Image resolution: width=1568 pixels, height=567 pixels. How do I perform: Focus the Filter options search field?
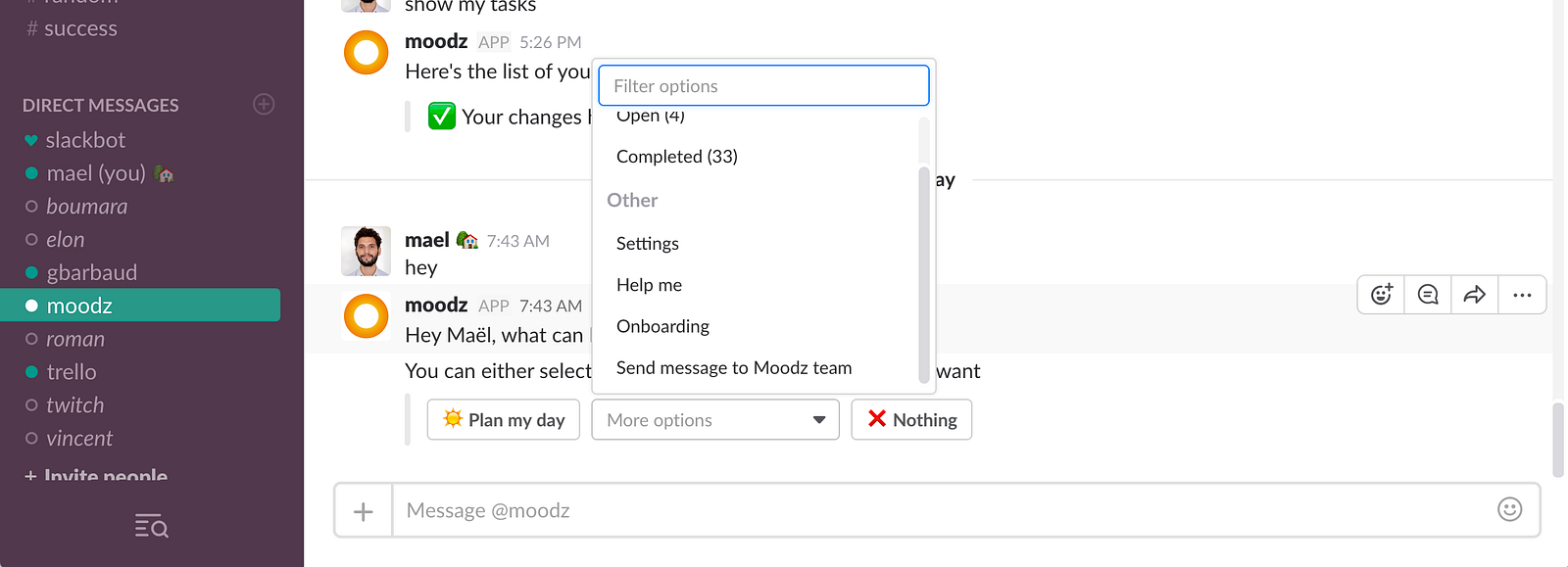pyautogui.click(x=763, y=86)
